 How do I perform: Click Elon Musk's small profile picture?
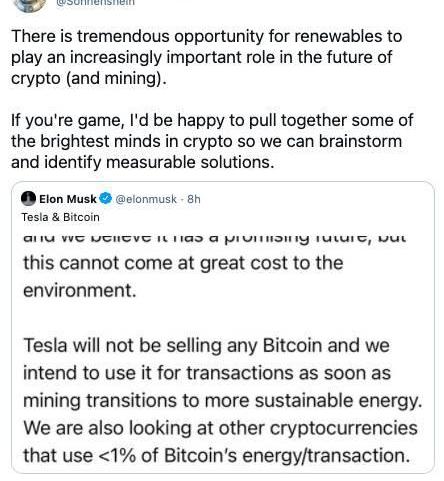(28, 199)
